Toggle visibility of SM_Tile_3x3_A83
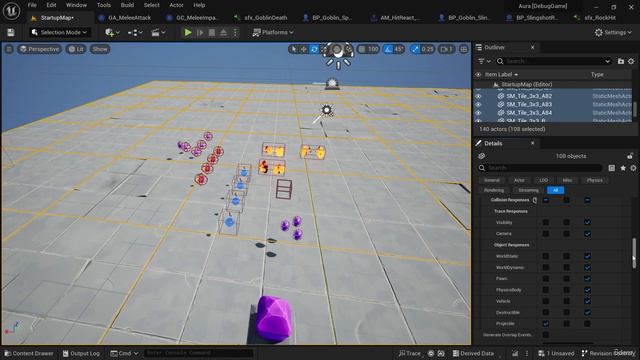The height and width of the screenshot is (360, 640). [x=478, y=104]
